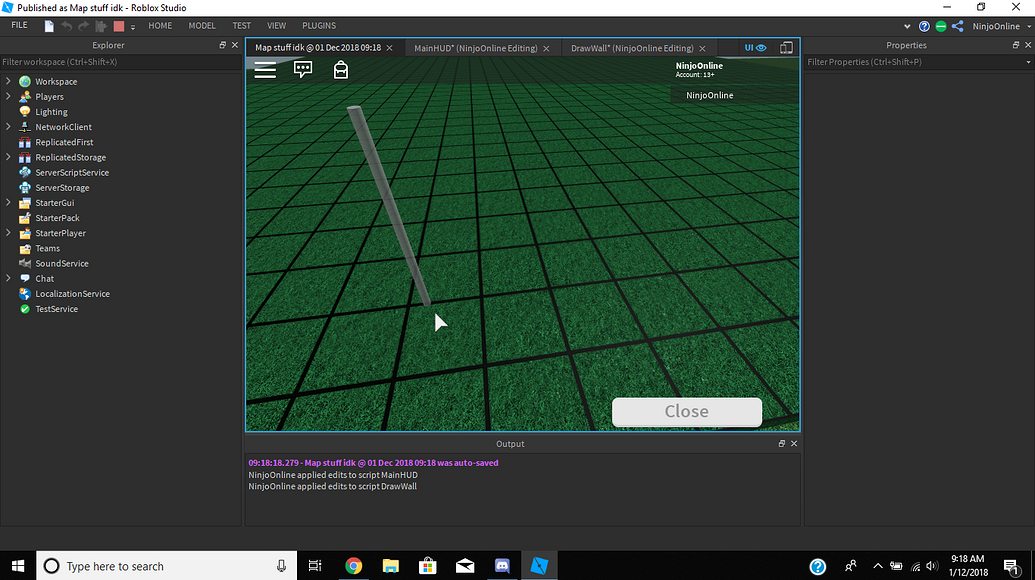The height and width of the screenshot is (580, 1035).
Task: Click the Redo arrow in the toolbar
Action: (x=83, y=26)
